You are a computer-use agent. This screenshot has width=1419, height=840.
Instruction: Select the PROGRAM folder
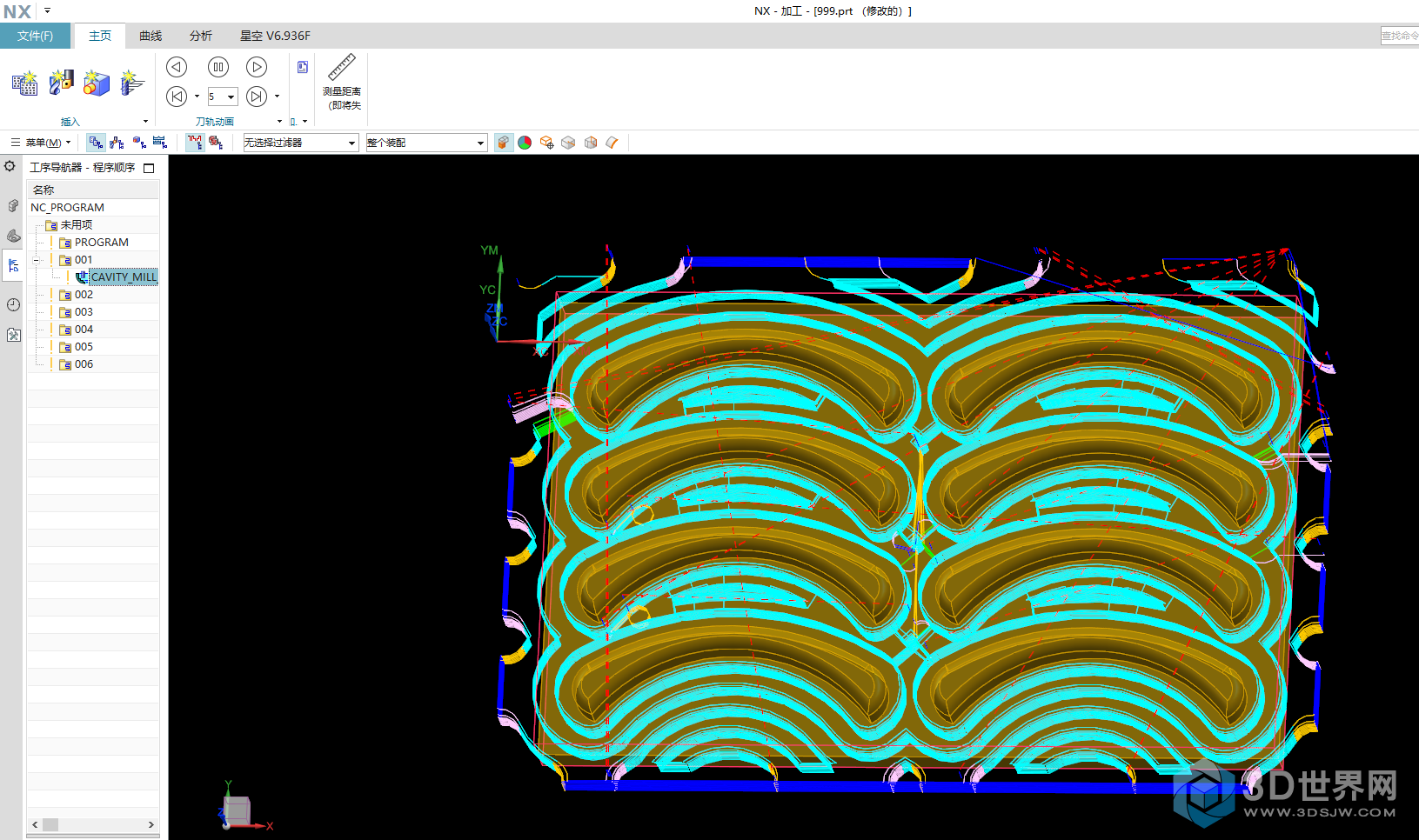tap(94, 243)
